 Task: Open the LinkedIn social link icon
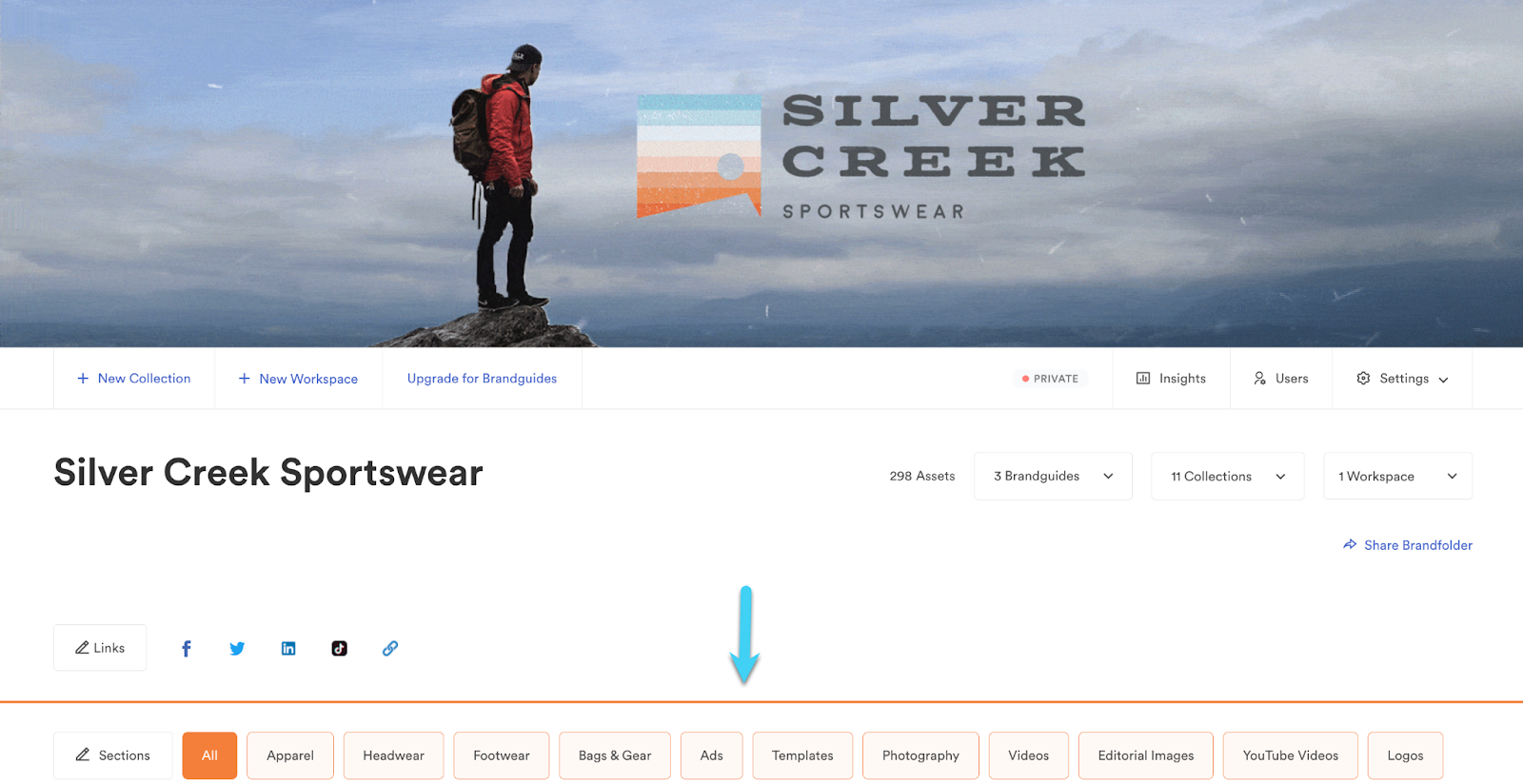click(288, 649)
